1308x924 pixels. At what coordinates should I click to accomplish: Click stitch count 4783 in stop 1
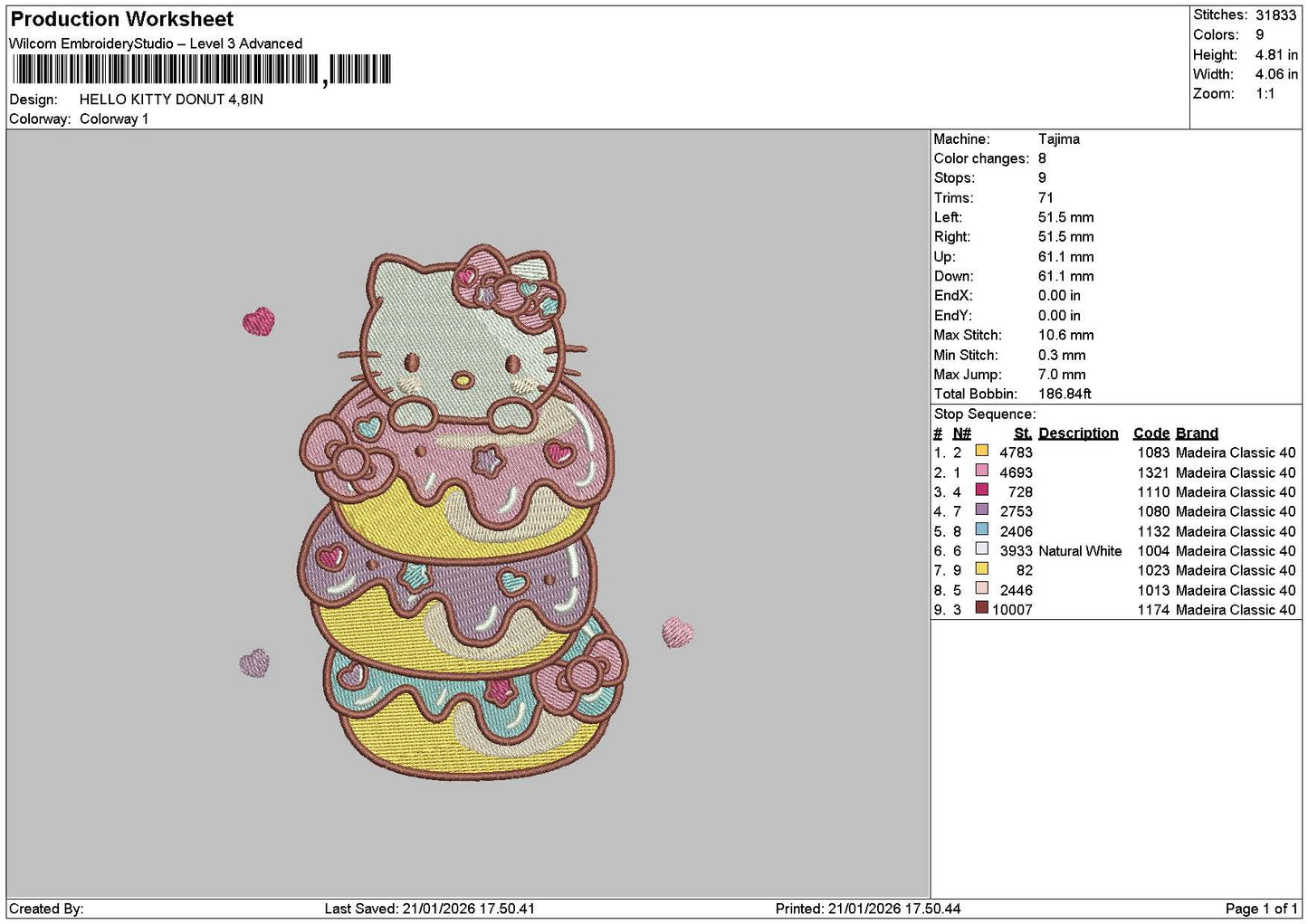click(1016, 452)
